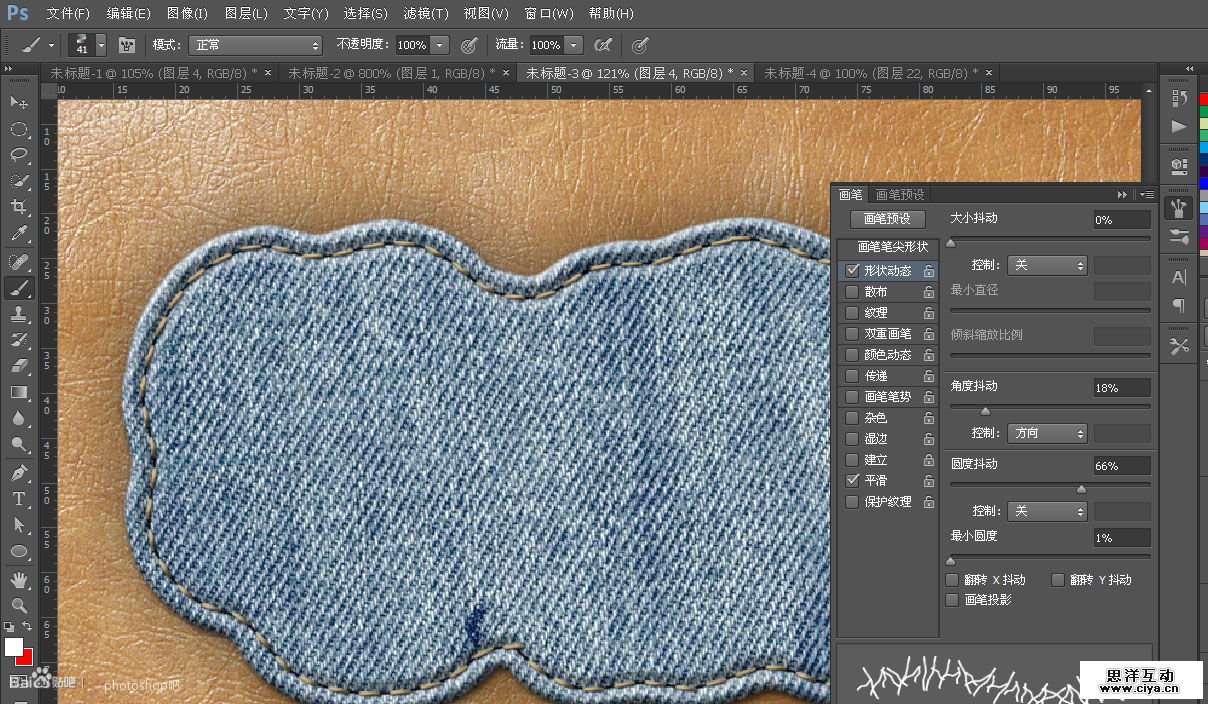This screenshot has height=704, width=1208.
Task: Expand the 不透明度 opacity arrow
Action: 440,45
